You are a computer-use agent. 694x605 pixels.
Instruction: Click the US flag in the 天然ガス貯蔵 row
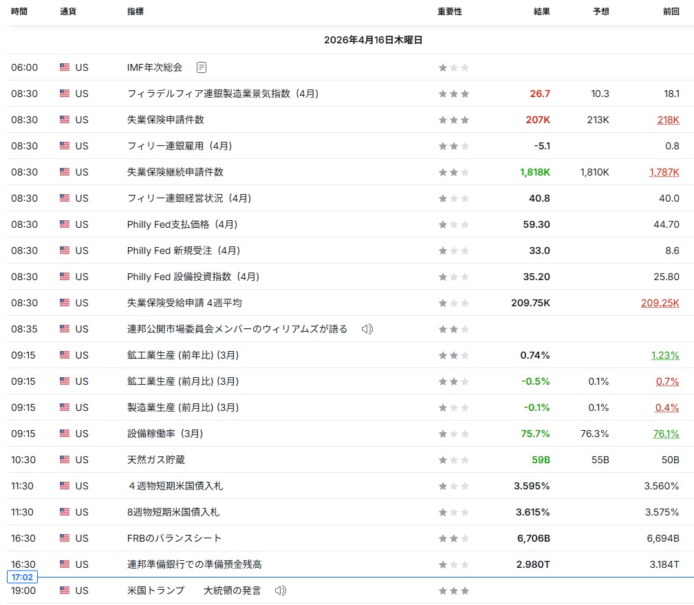(65, 459)
